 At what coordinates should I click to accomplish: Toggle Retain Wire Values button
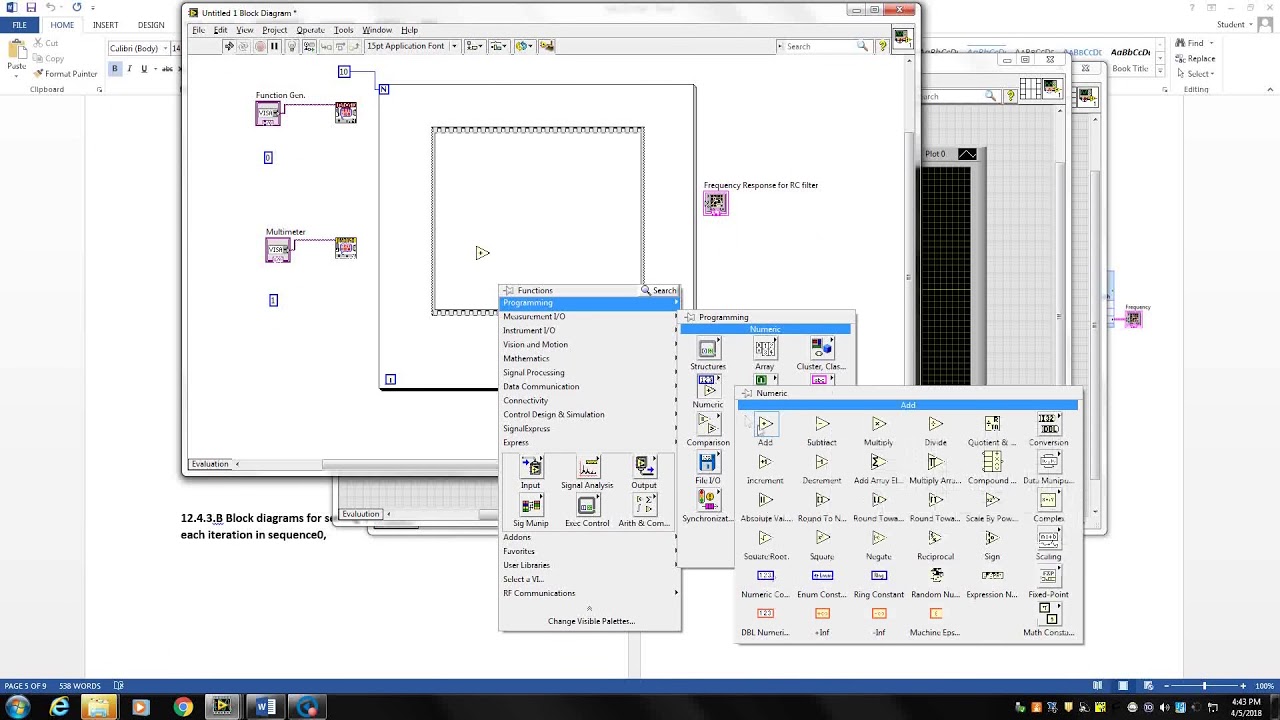click(x=309, y=46)
